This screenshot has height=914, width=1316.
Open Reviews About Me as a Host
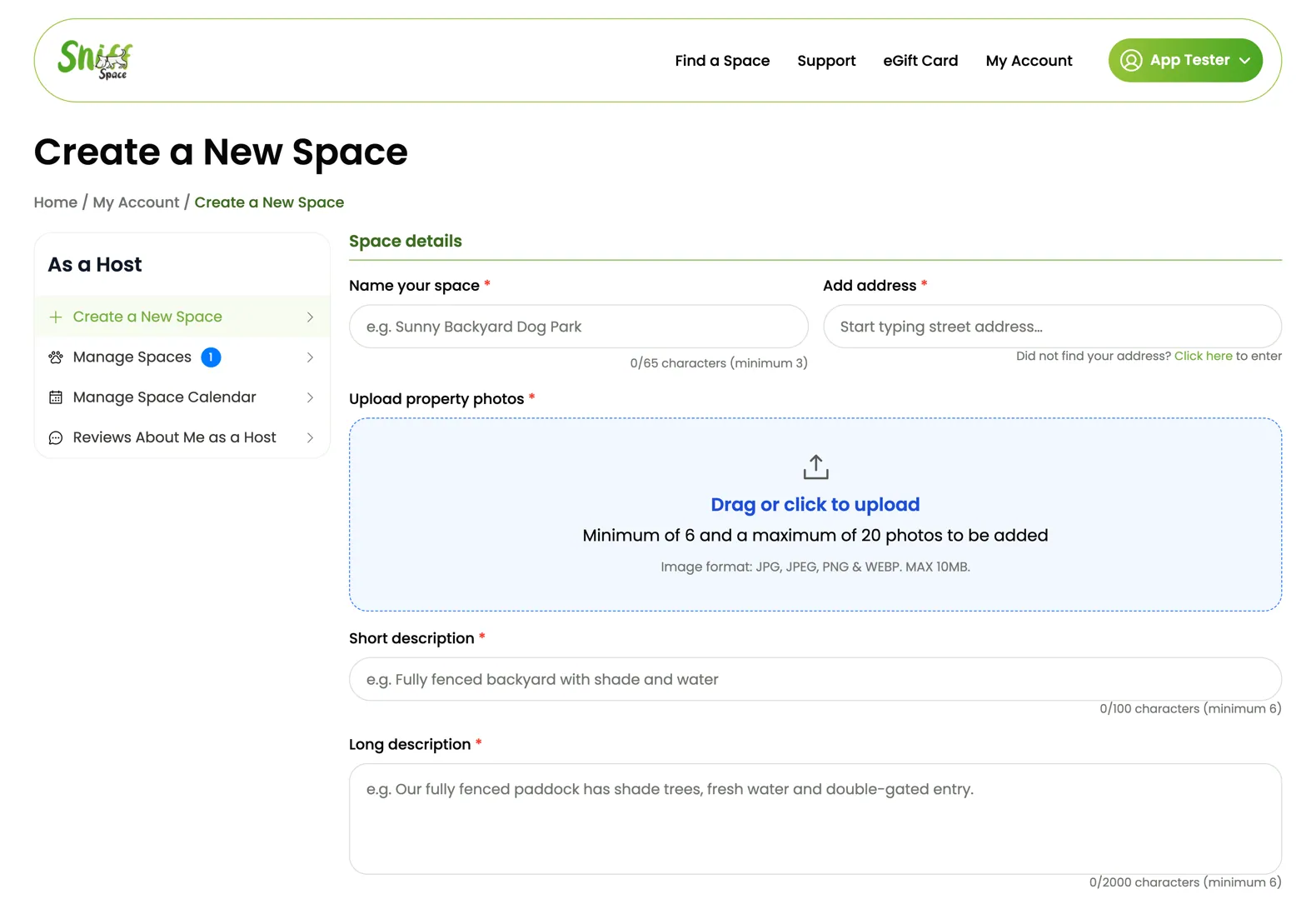point(182,437)
